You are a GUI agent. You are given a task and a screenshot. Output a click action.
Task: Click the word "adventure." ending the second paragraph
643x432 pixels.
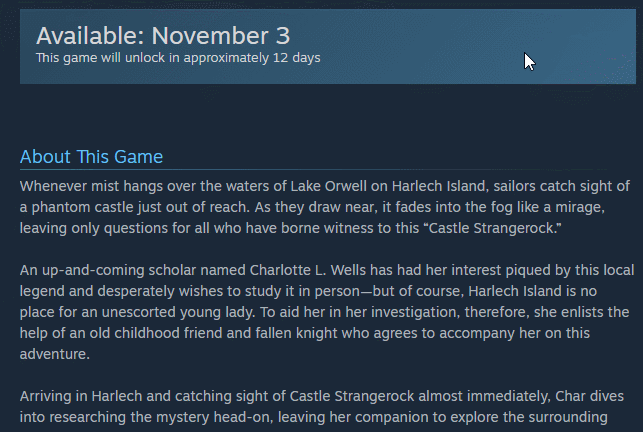55,354
